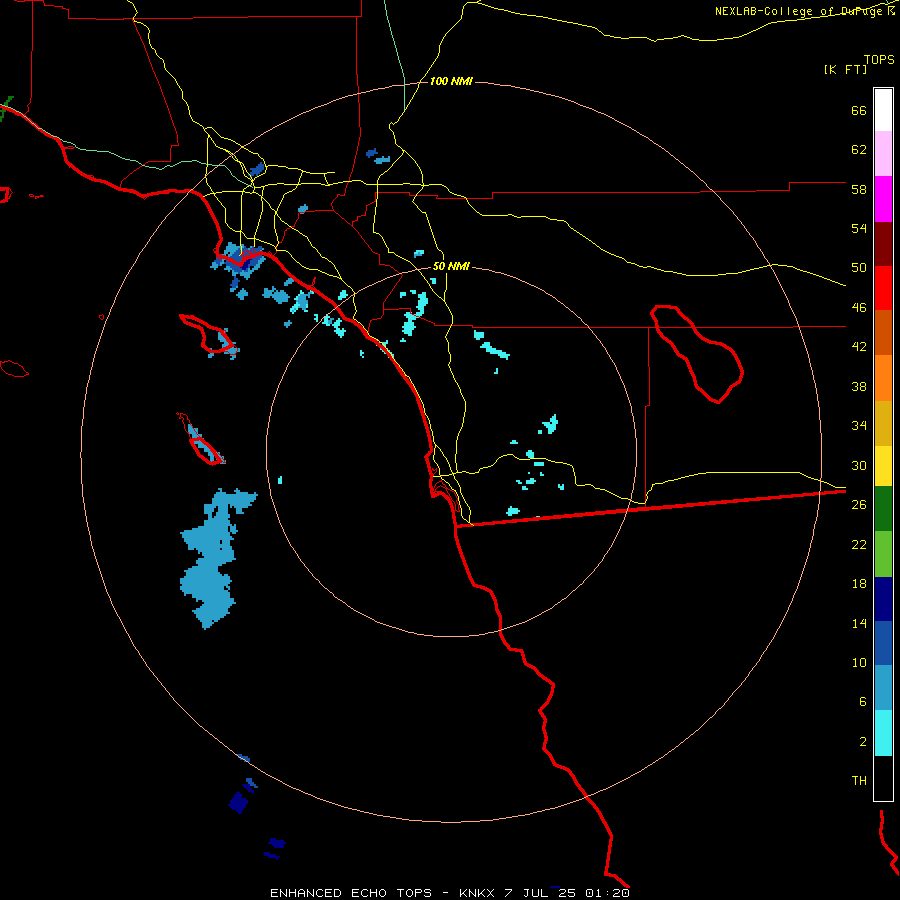Image resolution: width=900 pixels, height=900 pixels.
Task: Click the "50" legend value
Action: click(x=859, y=268)
